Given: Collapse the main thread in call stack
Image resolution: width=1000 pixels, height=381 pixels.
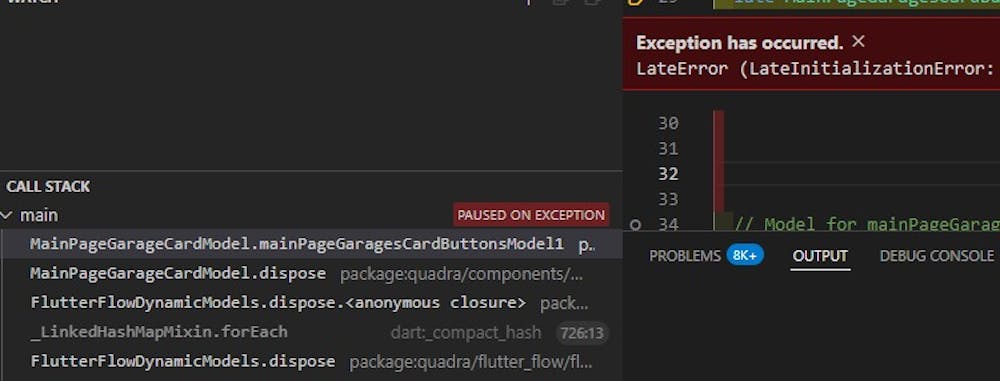Looking at the screenshot, I should pos(6,216).
